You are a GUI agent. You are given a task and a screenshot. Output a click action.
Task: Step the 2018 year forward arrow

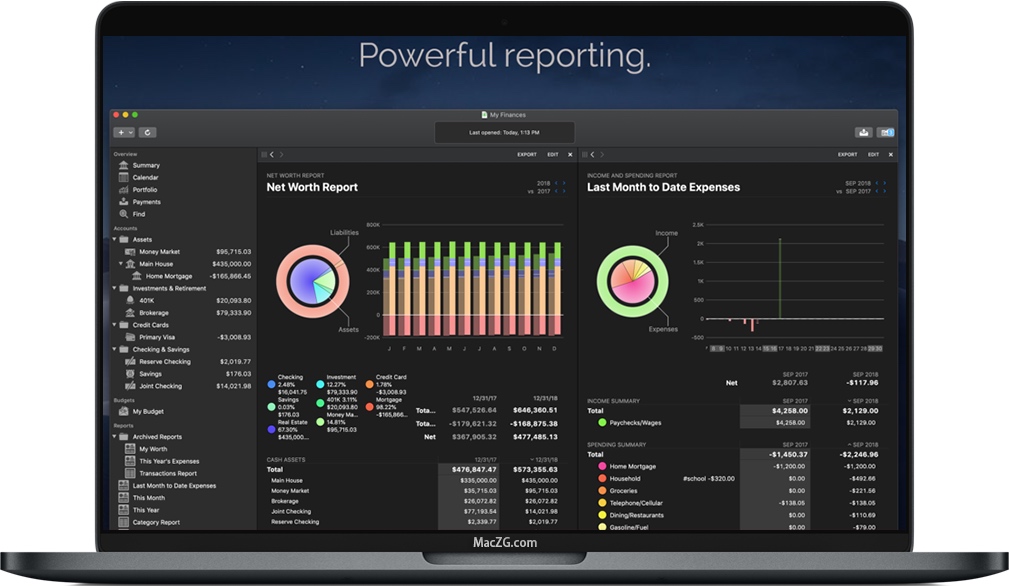[564, 184]
